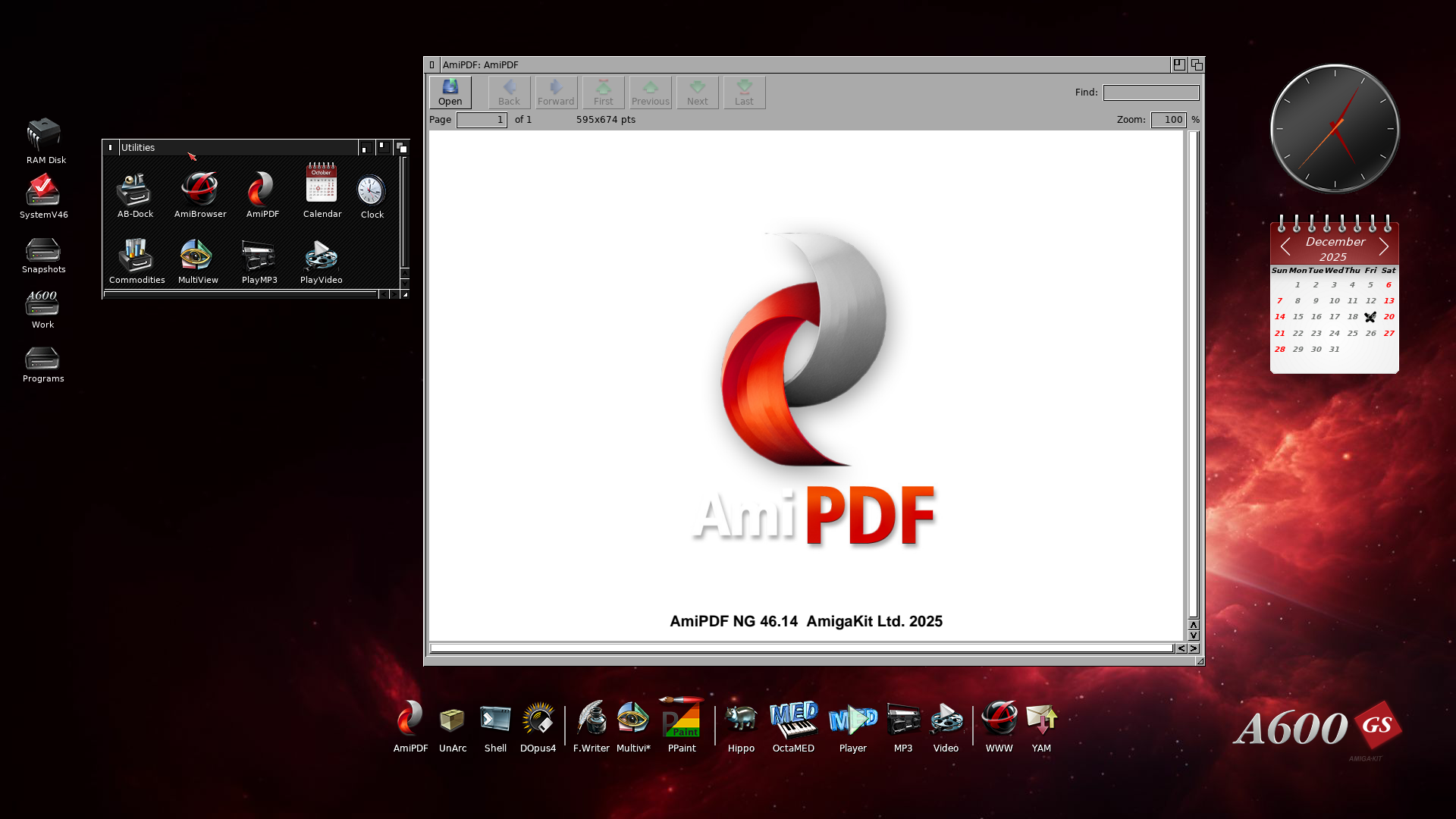Open YAM mail from the dock

(1041, 720)
